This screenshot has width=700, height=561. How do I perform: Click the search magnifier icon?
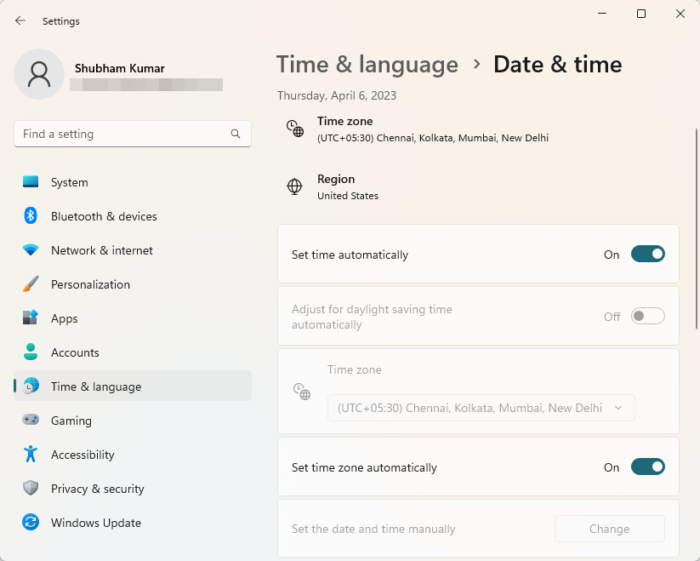tap(236, 134)
